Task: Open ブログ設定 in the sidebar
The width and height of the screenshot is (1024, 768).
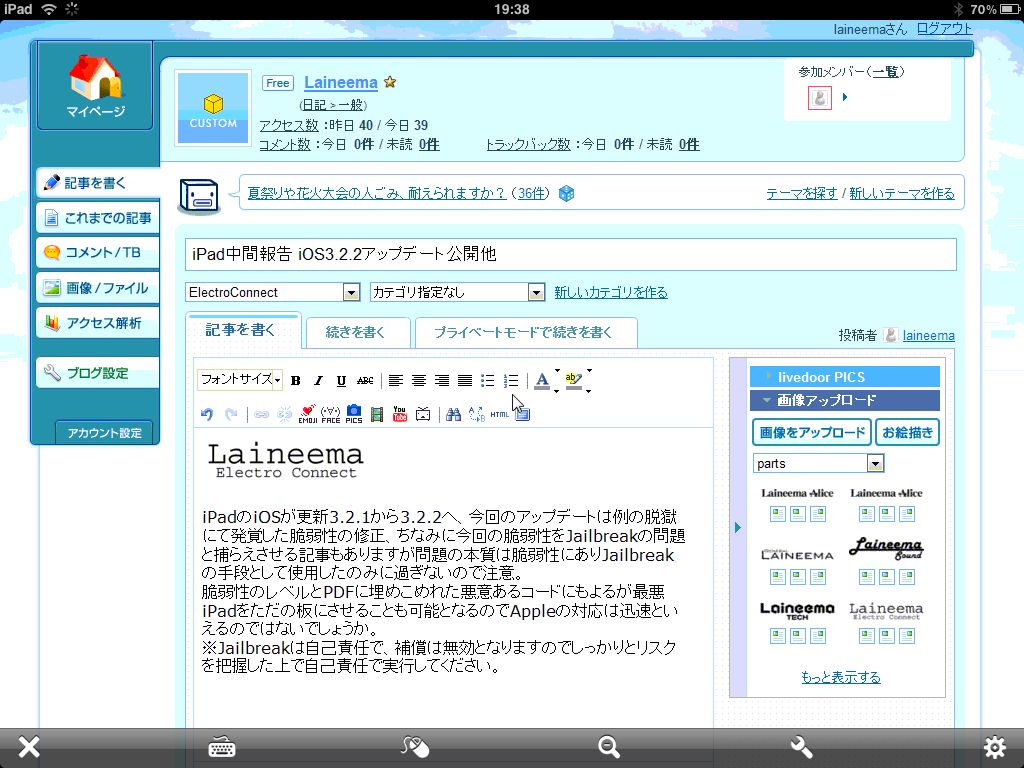Action: pos(98,373)
